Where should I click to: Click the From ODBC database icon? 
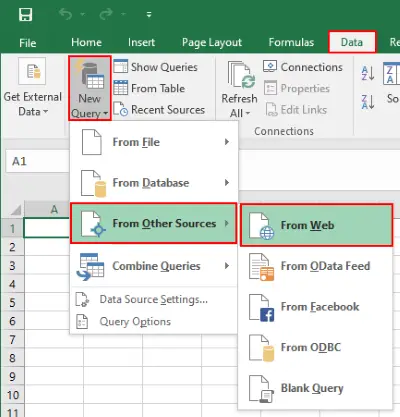click(262, 348)
